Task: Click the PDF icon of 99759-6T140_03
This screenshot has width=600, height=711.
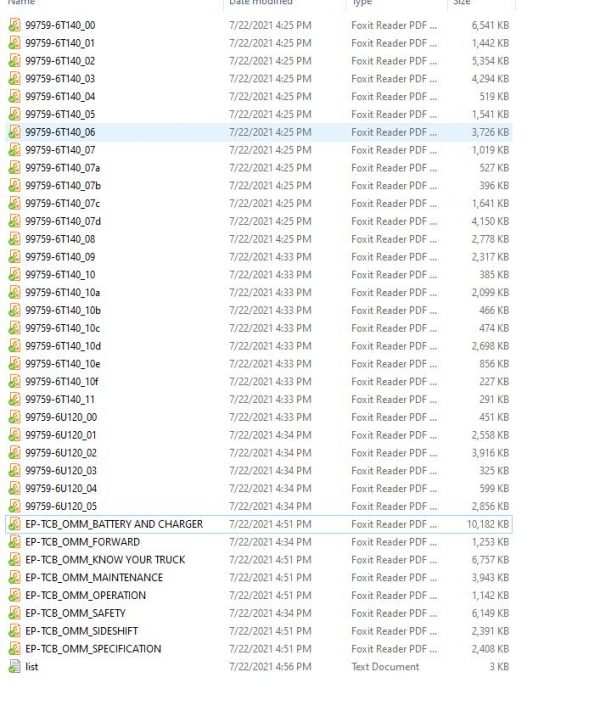Action: click(x=15, y=78)
